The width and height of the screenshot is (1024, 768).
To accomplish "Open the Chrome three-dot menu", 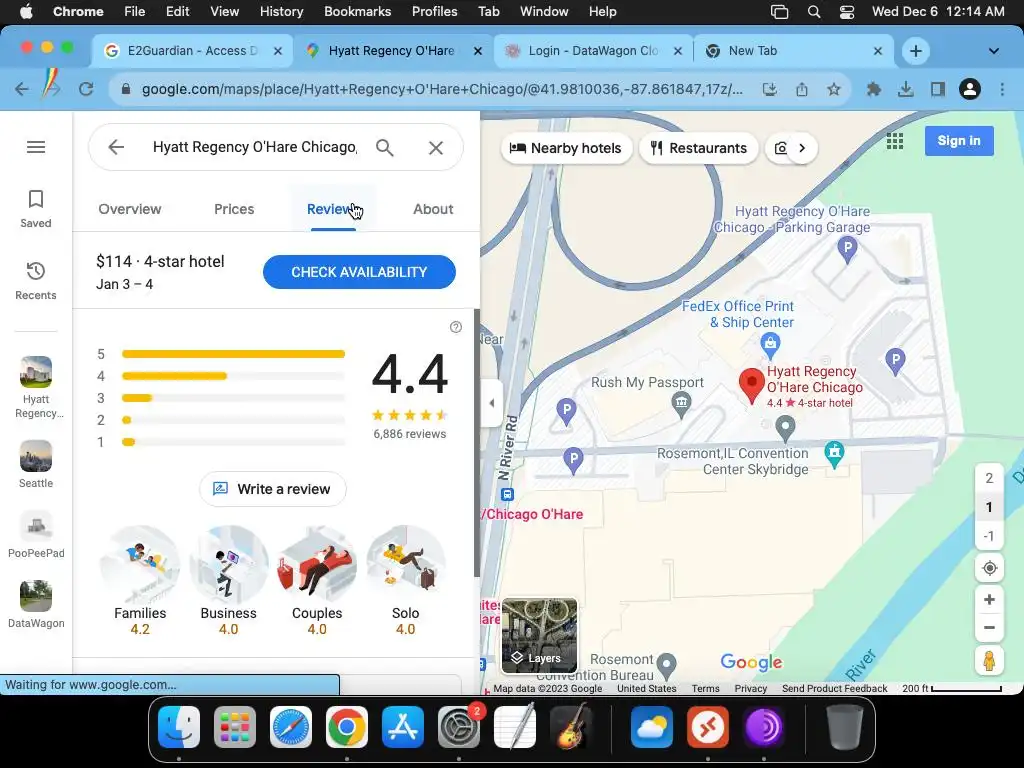I will 1002,89.
